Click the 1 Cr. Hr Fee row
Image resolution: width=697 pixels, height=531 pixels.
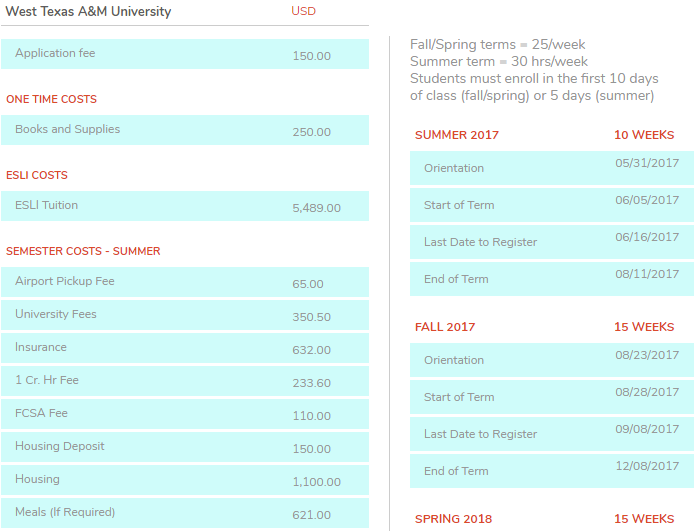click(185, 381)
